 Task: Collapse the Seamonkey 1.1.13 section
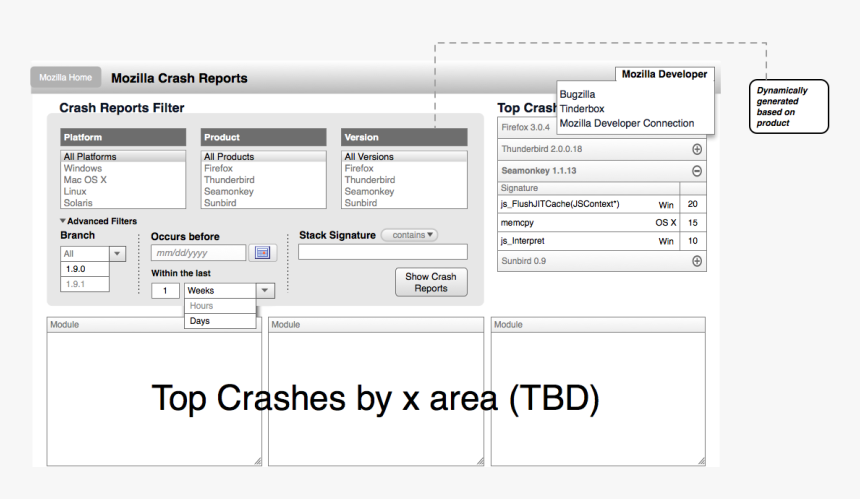coord(697,171)
